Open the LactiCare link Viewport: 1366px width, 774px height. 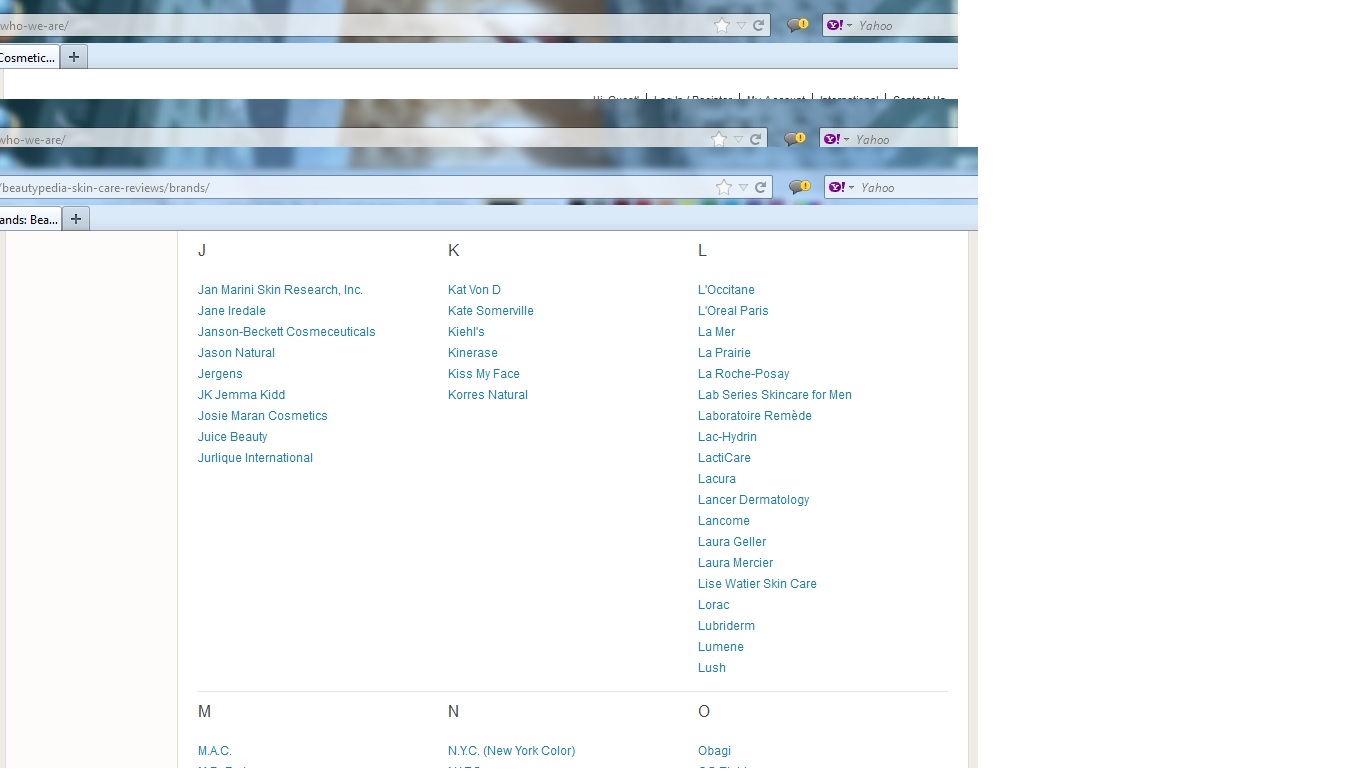pos(724,458)
